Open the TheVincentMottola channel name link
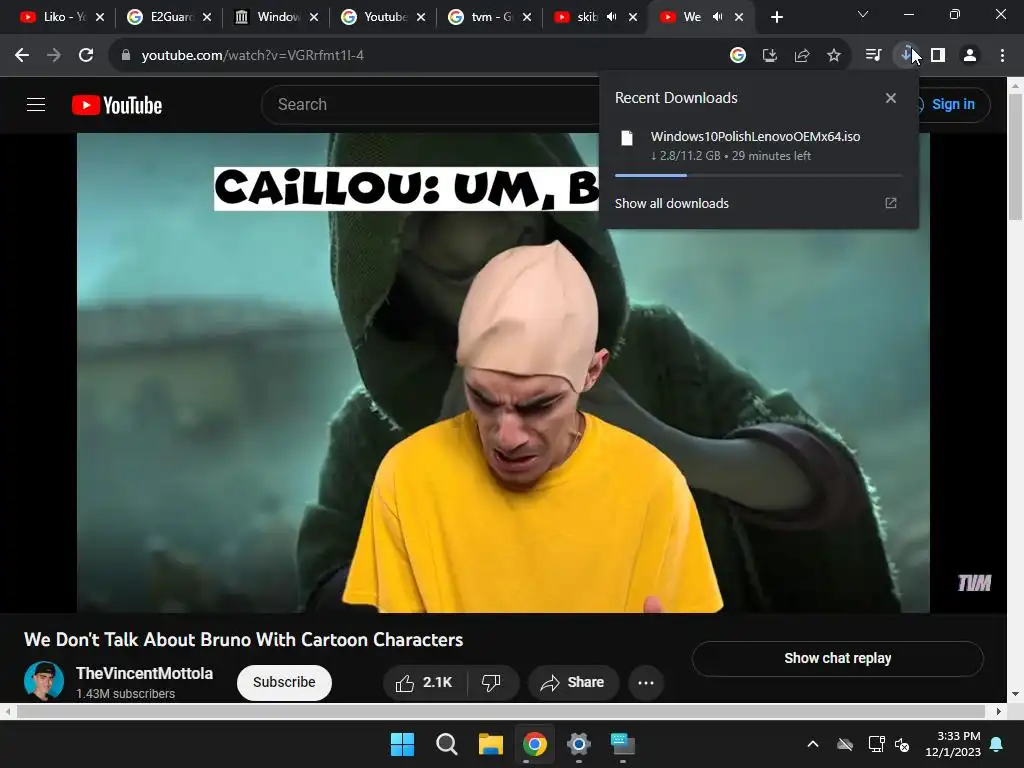Screen dimensions: 1024x768 [144, 673]
